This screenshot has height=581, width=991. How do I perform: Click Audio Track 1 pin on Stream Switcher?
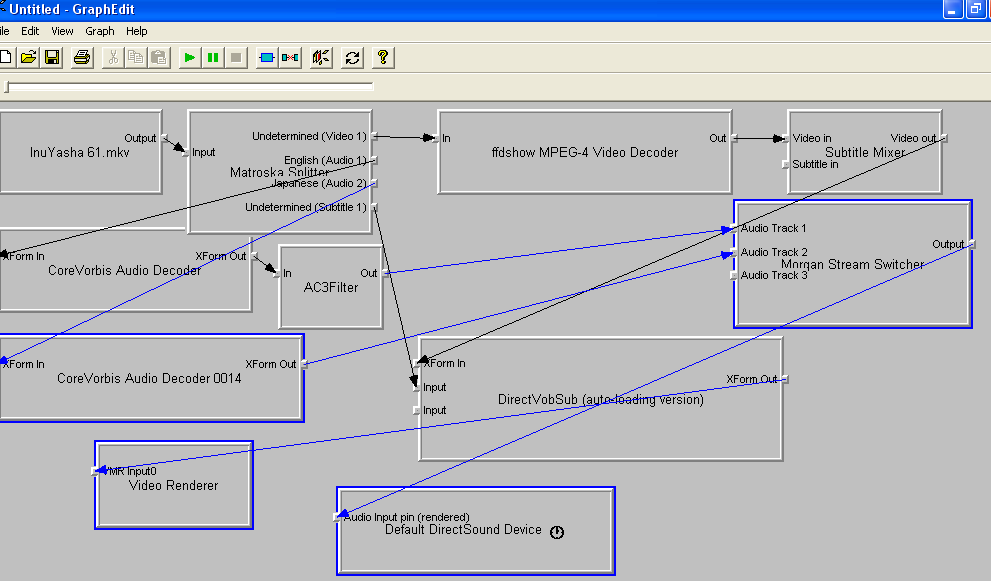point(733,228)
